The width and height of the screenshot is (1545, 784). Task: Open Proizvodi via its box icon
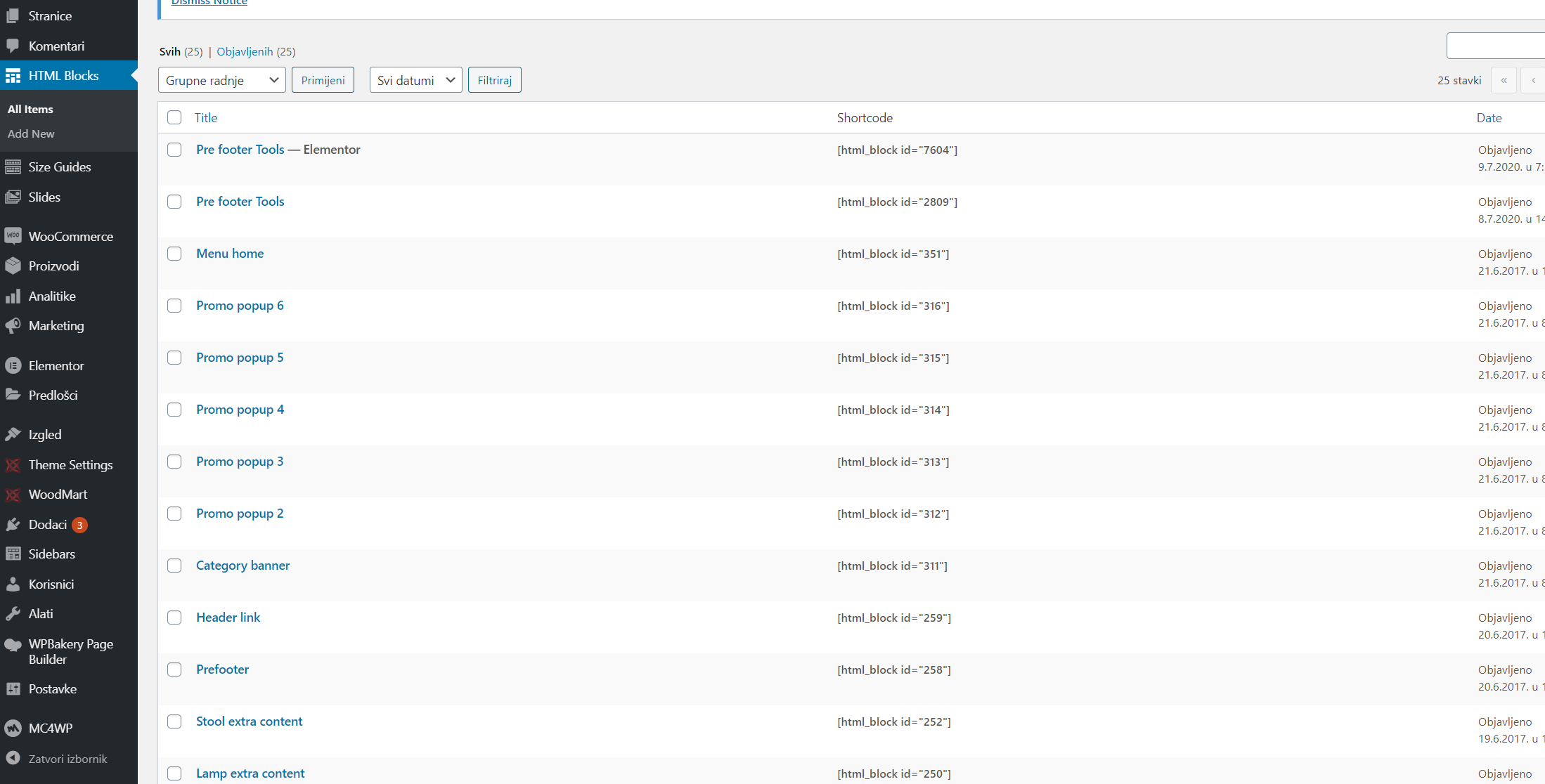pos(13,266)
